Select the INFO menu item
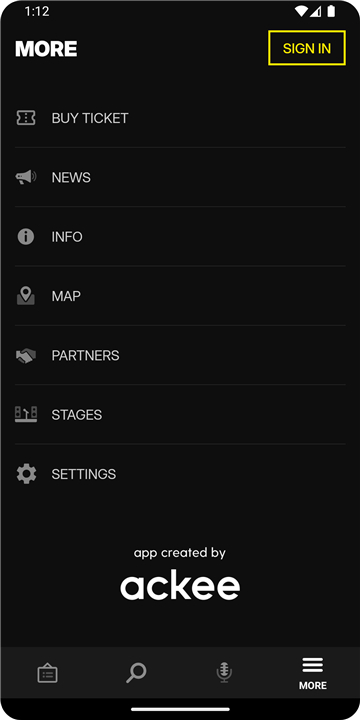Viewport: 360px width, 720px height. (x=180, y=236)
